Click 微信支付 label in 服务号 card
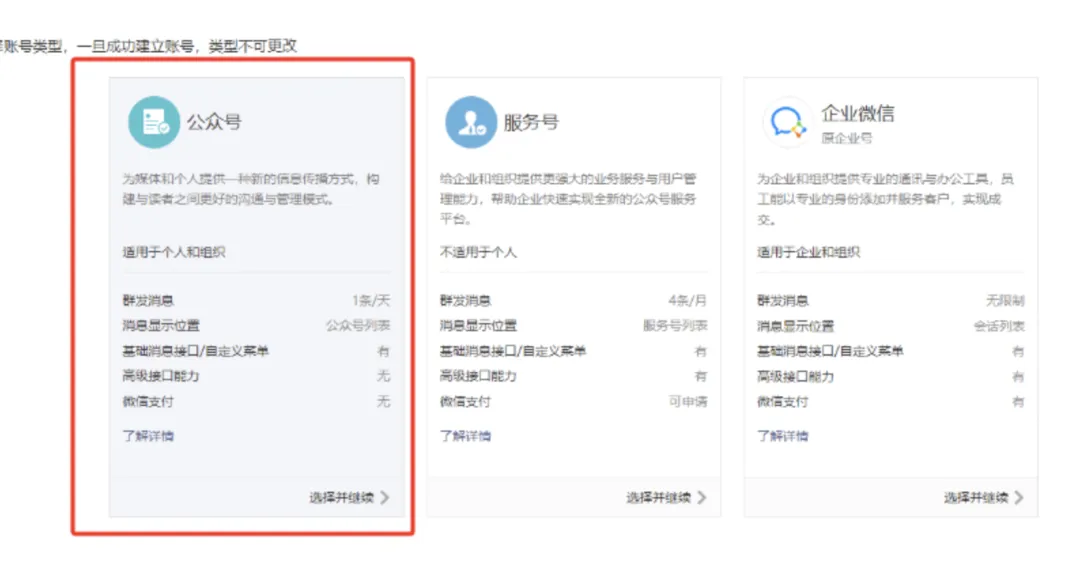Viewport: 1080px width, 574px height. [466, 401]
